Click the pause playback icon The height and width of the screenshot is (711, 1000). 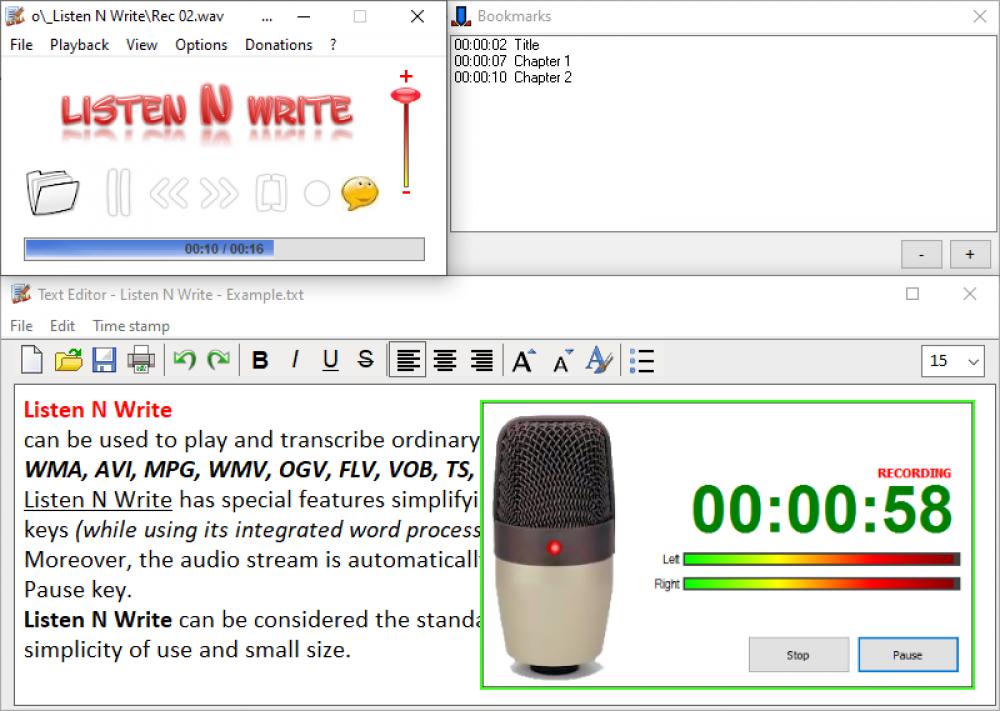[117, 190]
